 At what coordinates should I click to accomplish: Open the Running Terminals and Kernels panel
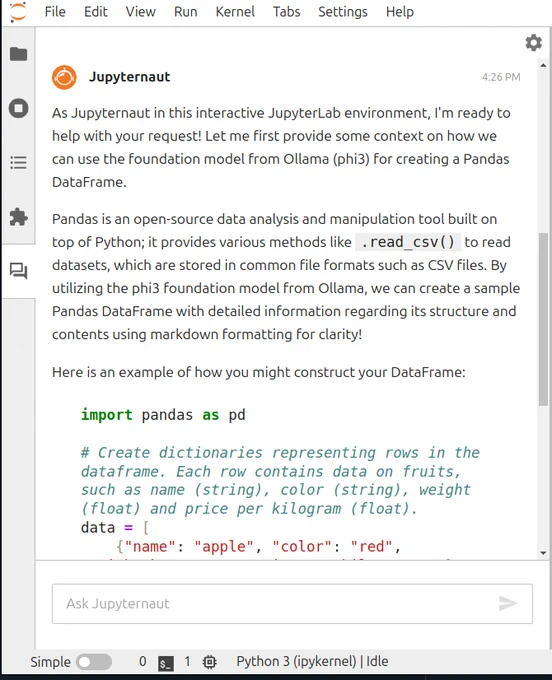tap(18, 108)
